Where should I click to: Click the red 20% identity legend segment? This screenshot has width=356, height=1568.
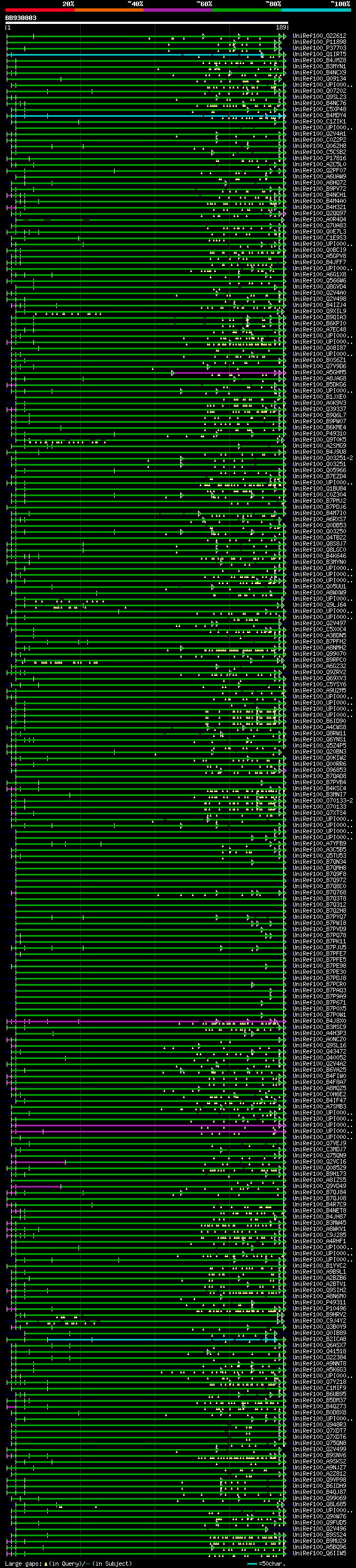[40, 10]
